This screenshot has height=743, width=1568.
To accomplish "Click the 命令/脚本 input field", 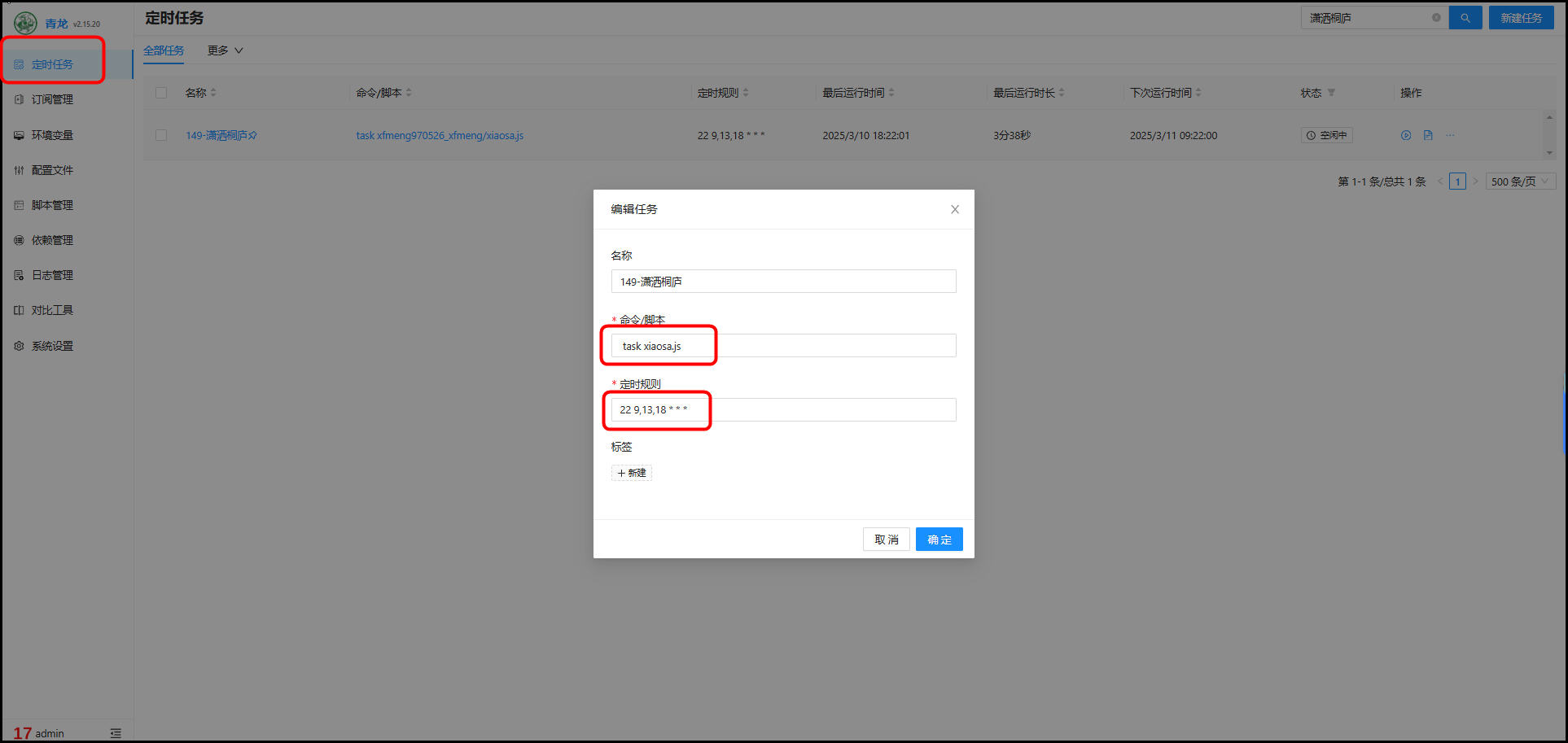I will [x=783, y=346].
